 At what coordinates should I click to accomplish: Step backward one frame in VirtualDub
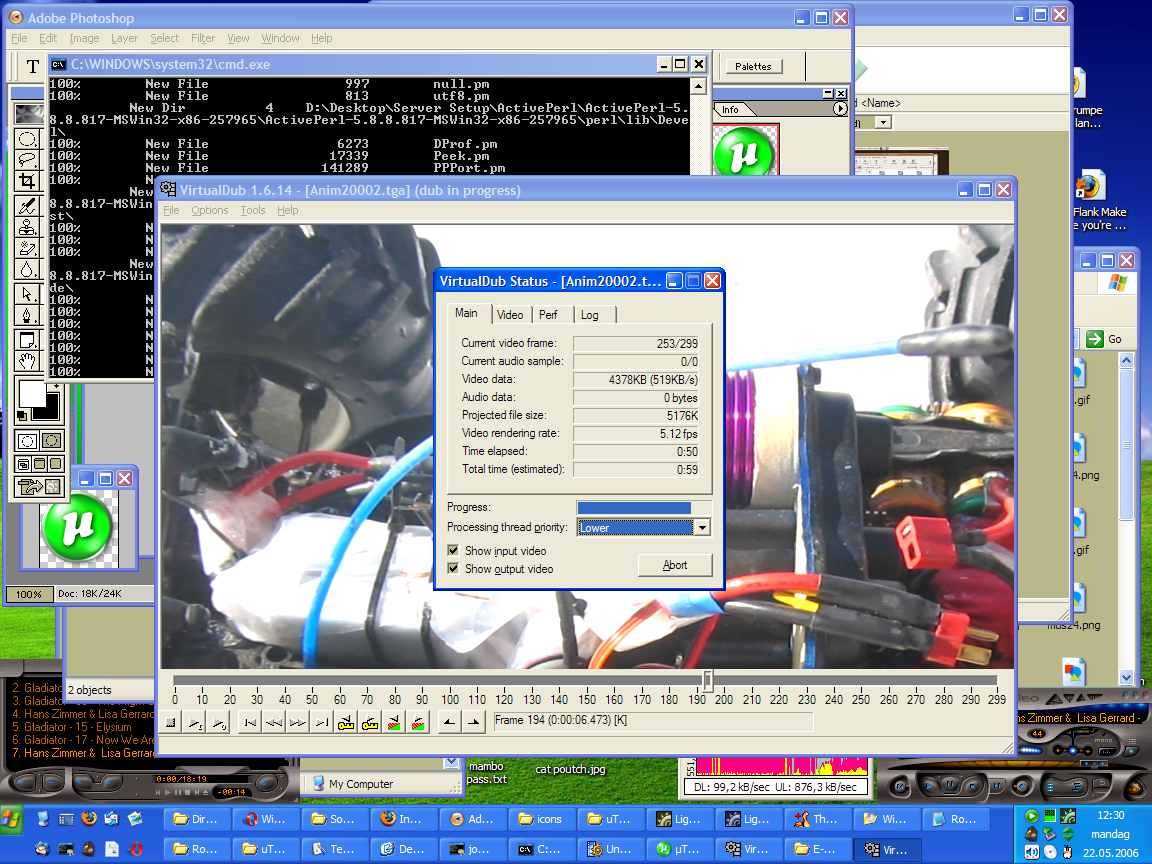pos(274,723)
